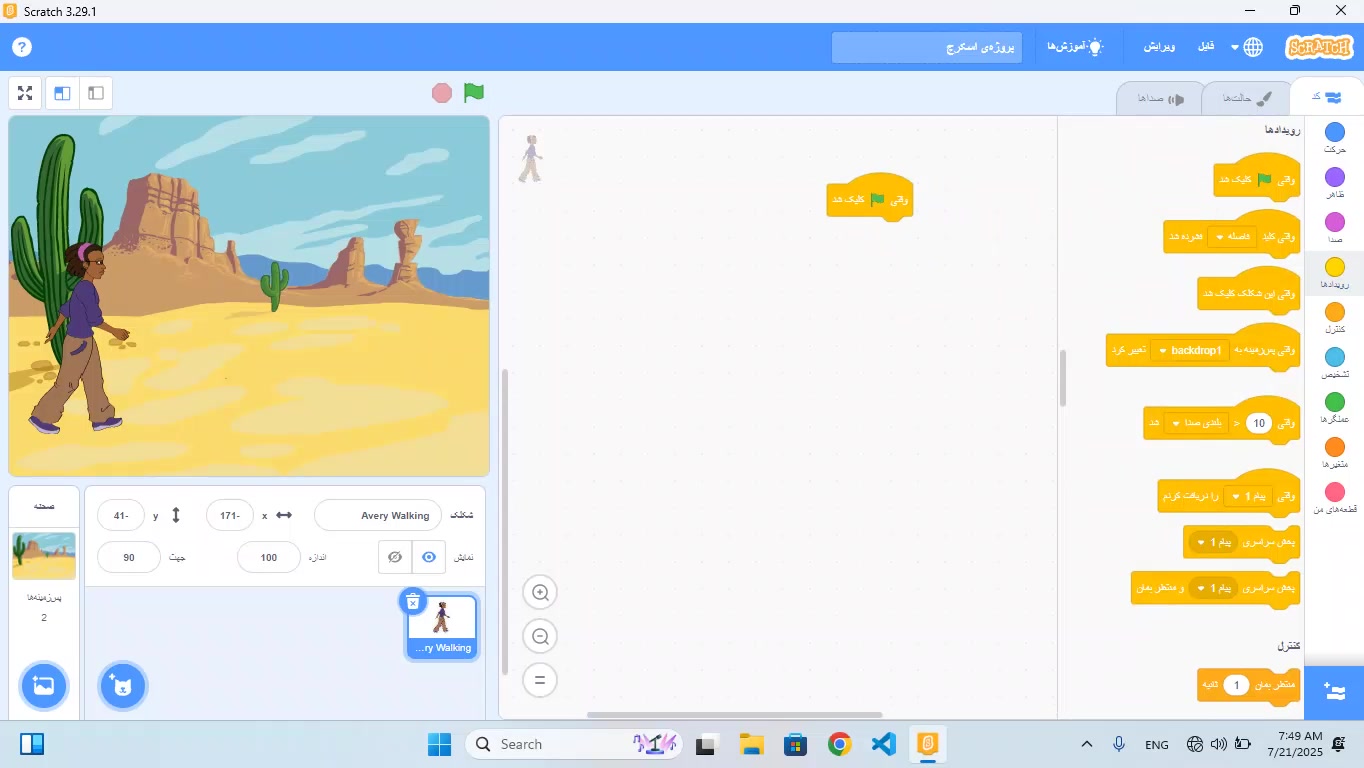Hide the sprite with the crossed-eye button
This screenshot has width=1364, height=768.
395,557
